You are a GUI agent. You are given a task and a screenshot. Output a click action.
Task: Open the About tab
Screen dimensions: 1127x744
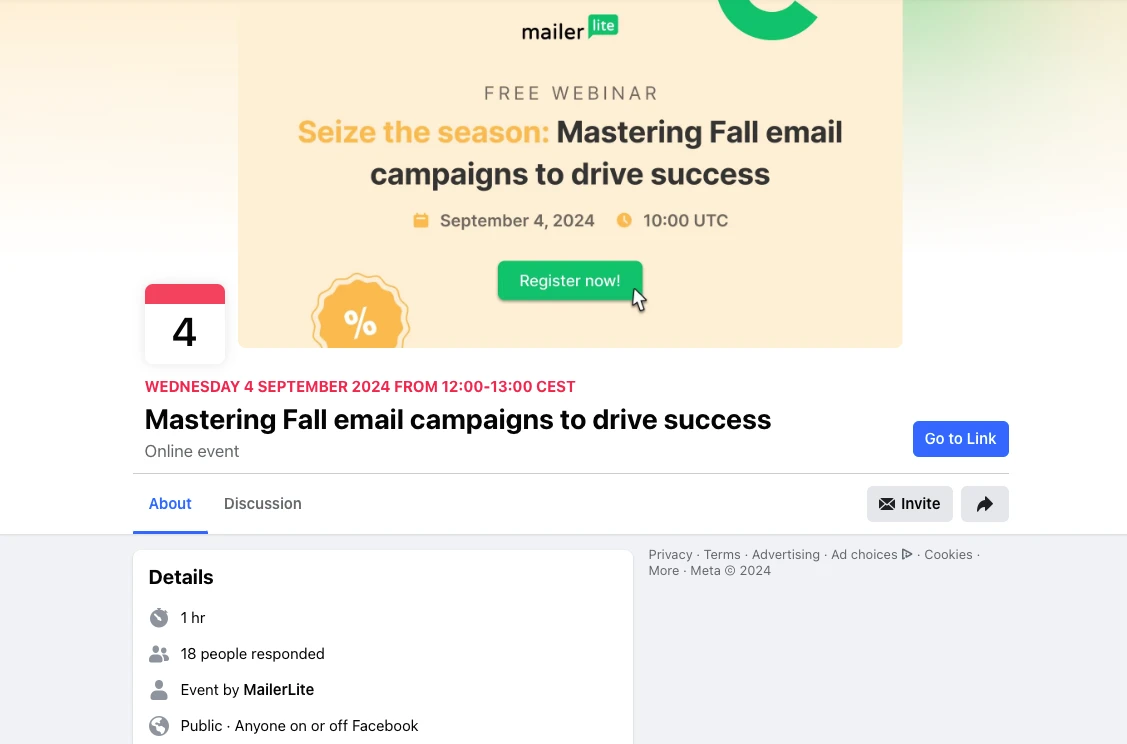click(x=170, y=504)
